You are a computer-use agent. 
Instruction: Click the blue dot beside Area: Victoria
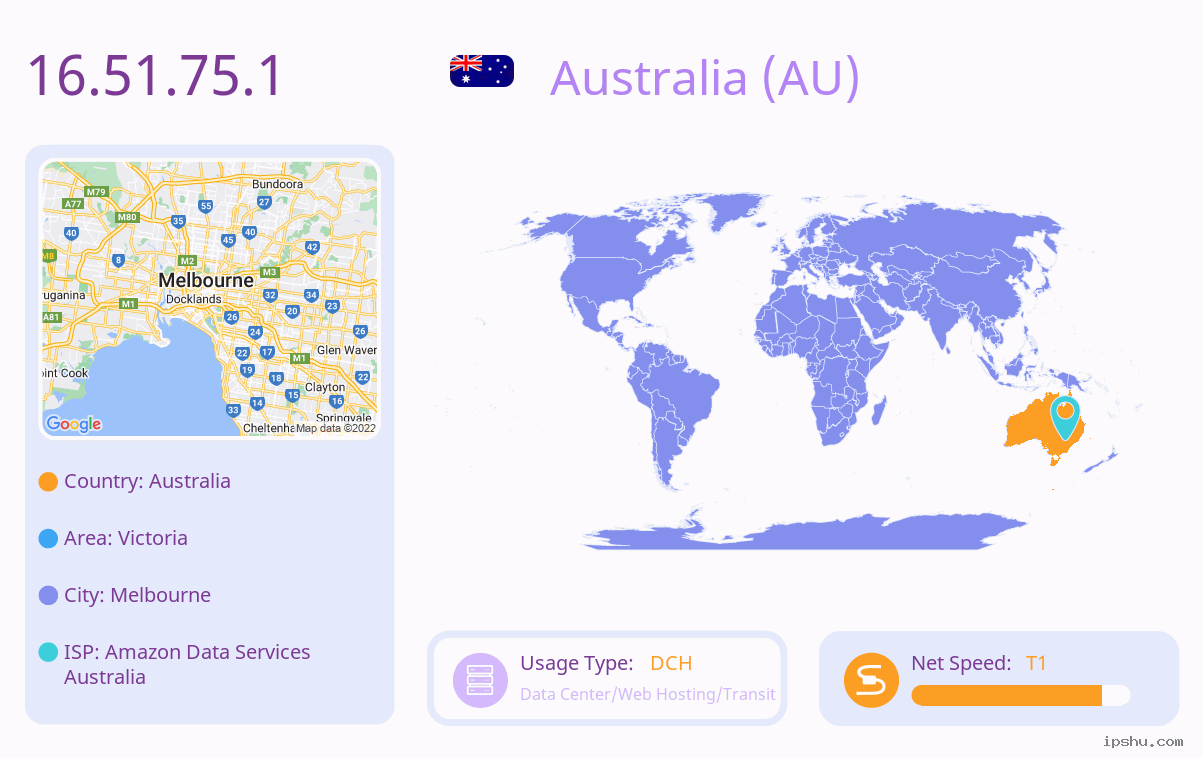point(48,539)
